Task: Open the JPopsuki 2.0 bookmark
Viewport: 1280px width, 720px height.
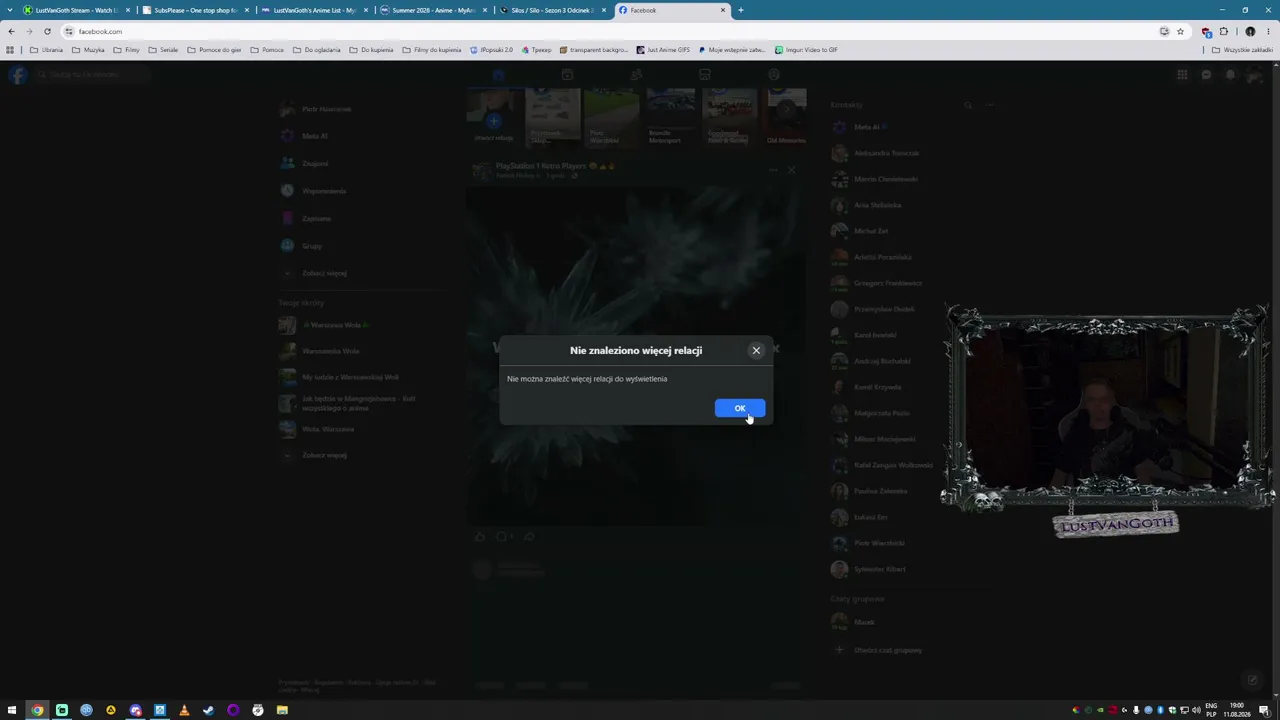Action: click(491, 50)
